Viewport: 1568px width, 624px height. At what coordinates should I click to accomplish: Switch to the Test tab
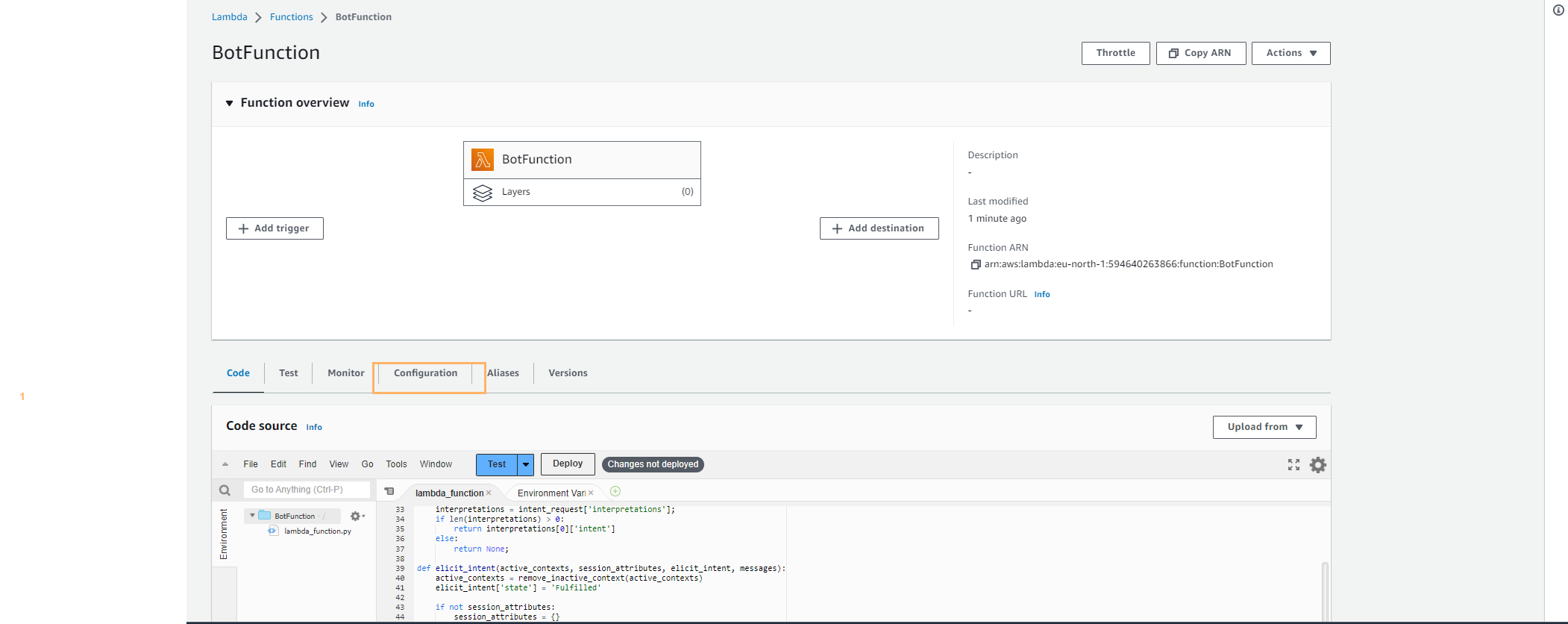[289, 373]
